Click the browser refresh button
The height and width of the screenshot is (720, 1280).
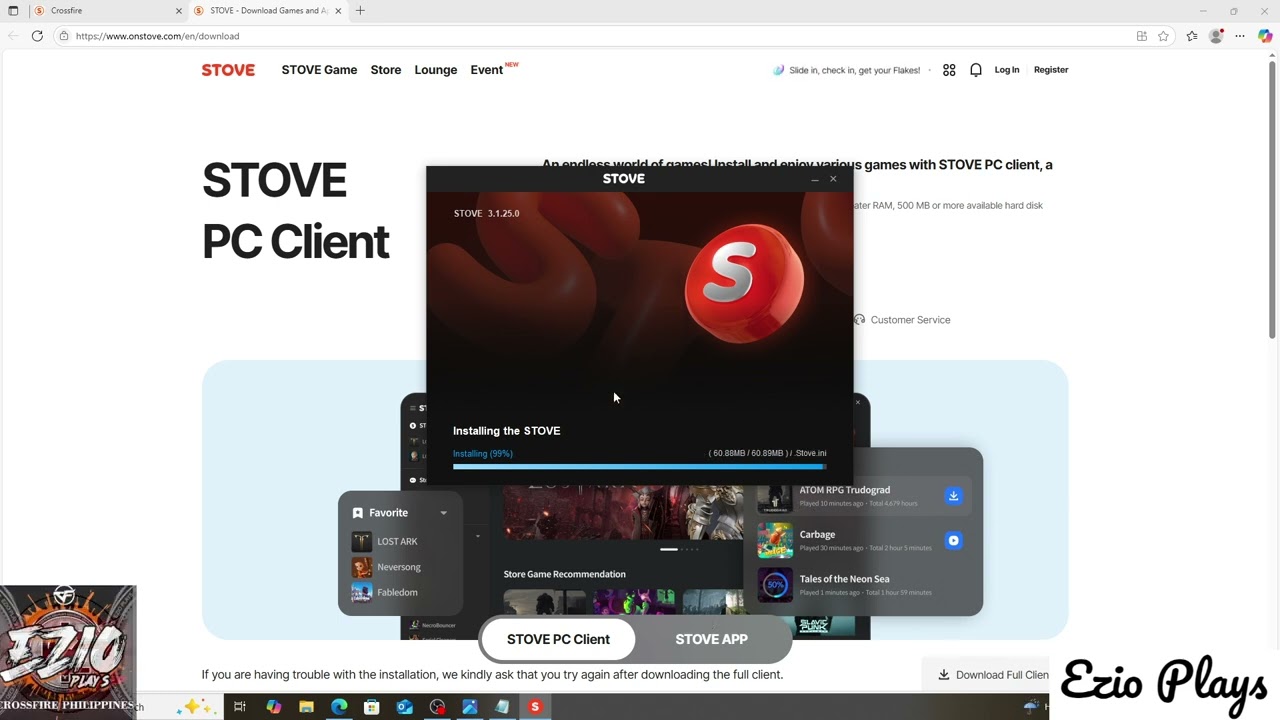tap(37, 36)
